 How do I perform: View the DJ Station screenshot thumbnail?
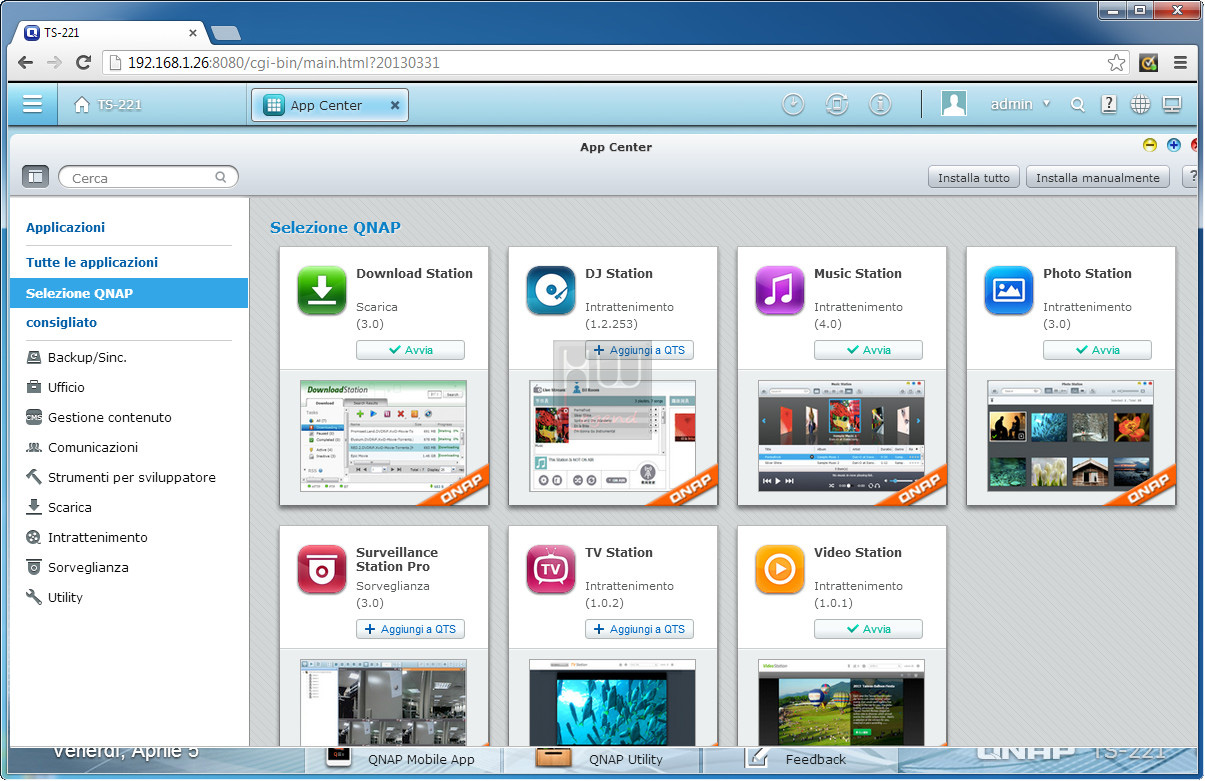pyautogui.click(x=613, y=436)
